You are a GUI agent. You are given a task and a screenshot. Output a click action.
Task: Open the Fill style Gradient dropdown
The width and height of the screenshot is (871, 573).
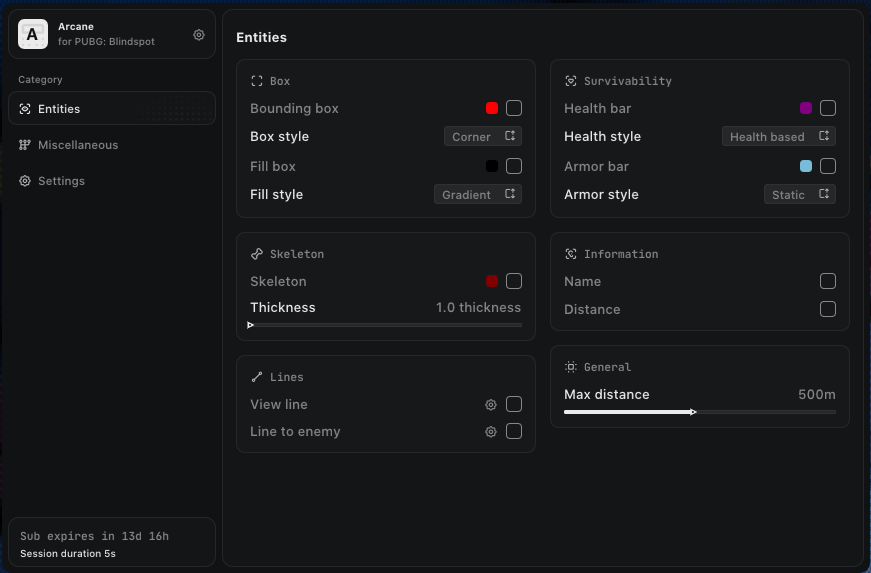coord(478,195)
